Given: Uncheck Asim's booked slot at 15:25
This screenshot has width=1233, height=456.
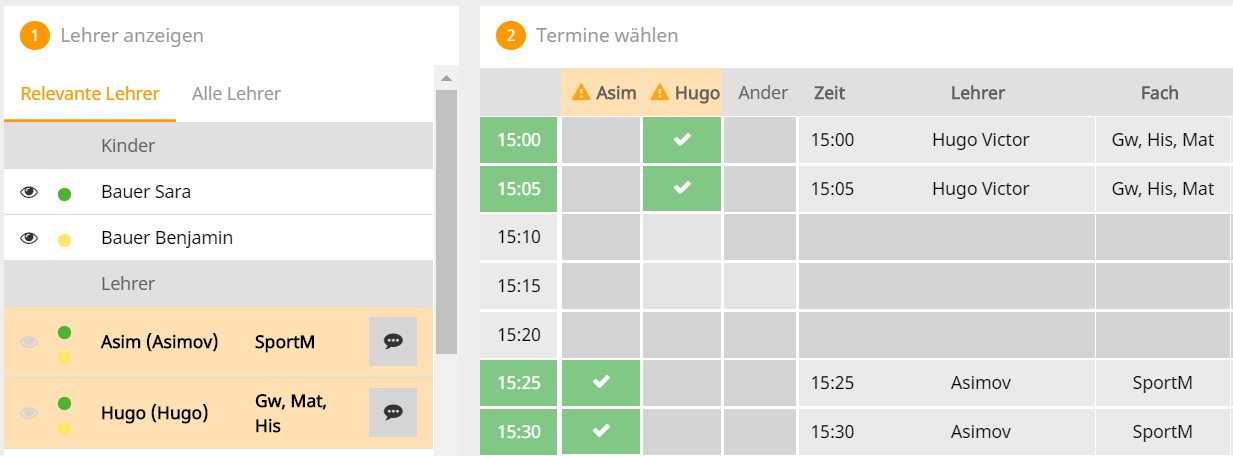Looking at the screenshot, I should click(601, 383).
